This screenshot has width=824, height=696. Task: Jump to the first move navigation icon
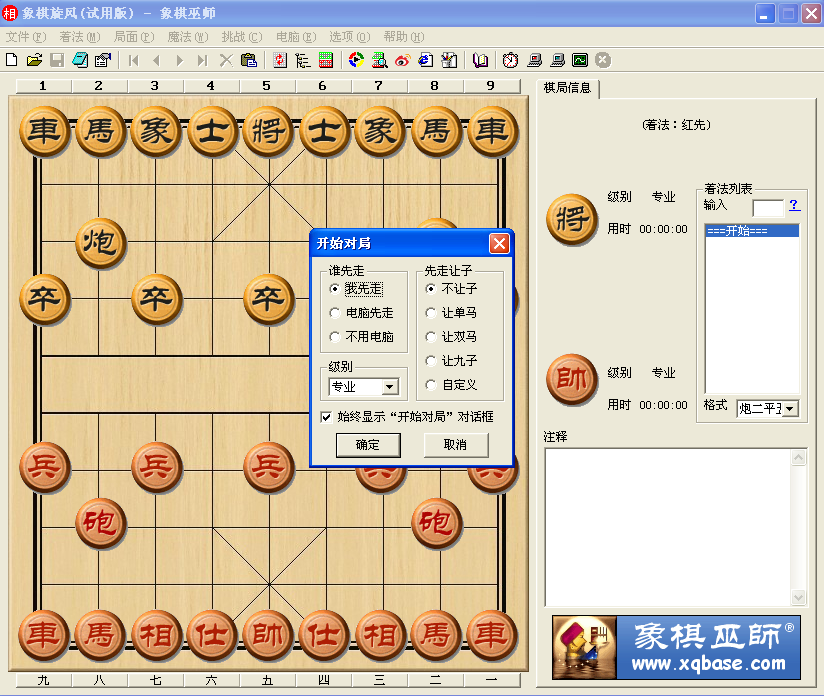point(132,59)
